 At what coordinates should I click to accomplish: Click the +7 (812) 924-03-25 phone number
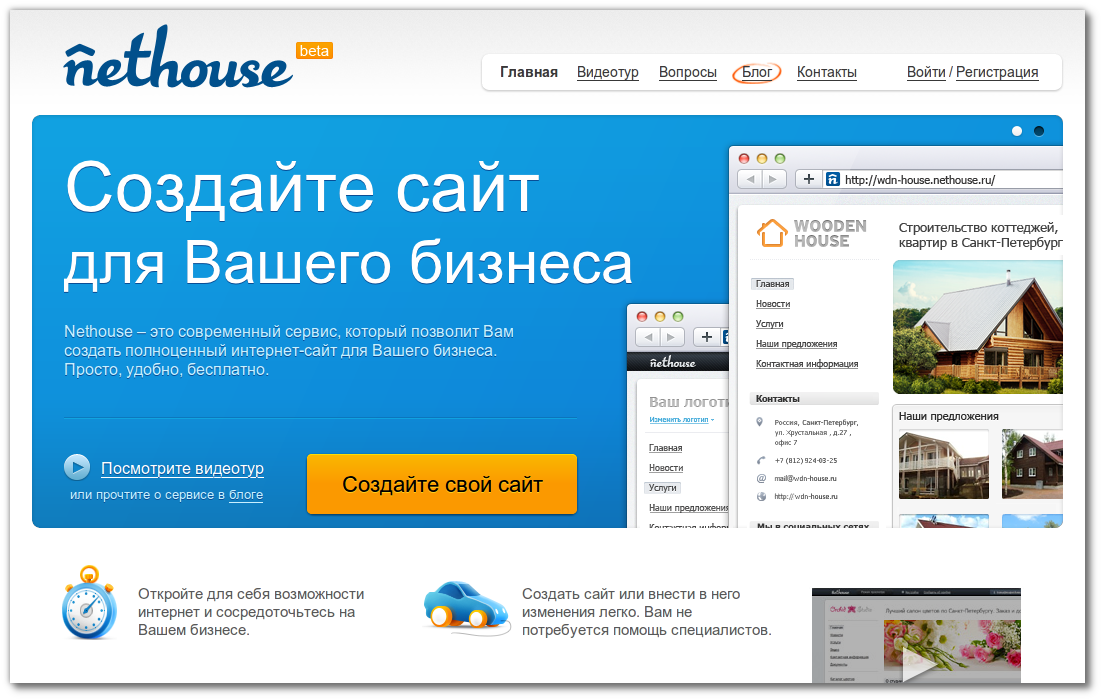805,460
